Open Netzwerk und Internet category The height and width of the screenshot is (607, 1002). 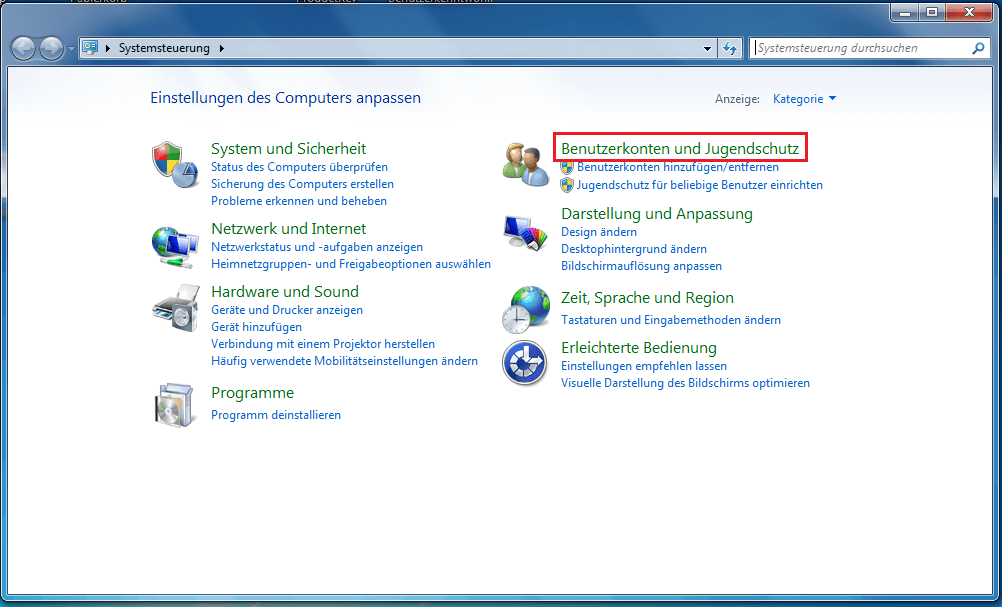(288, 228)
